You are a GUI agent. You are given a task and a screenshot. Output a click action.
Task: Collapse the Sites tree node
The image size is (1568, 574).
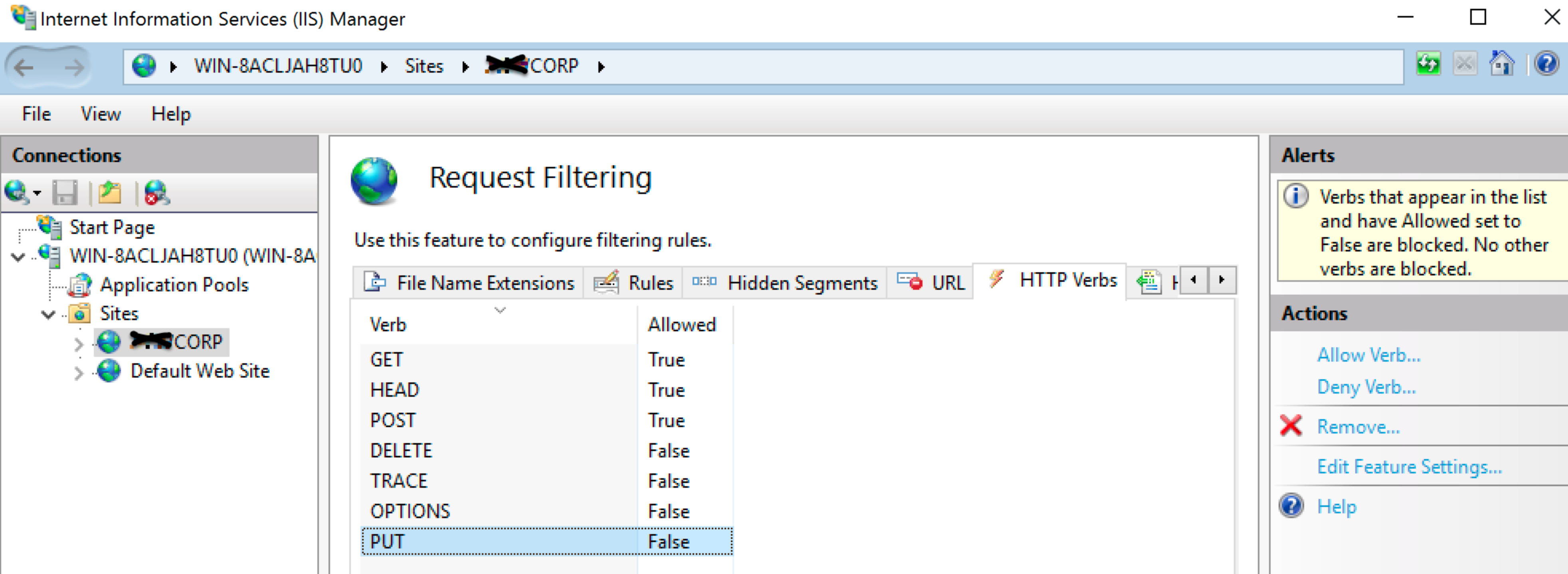coord(48,315)
